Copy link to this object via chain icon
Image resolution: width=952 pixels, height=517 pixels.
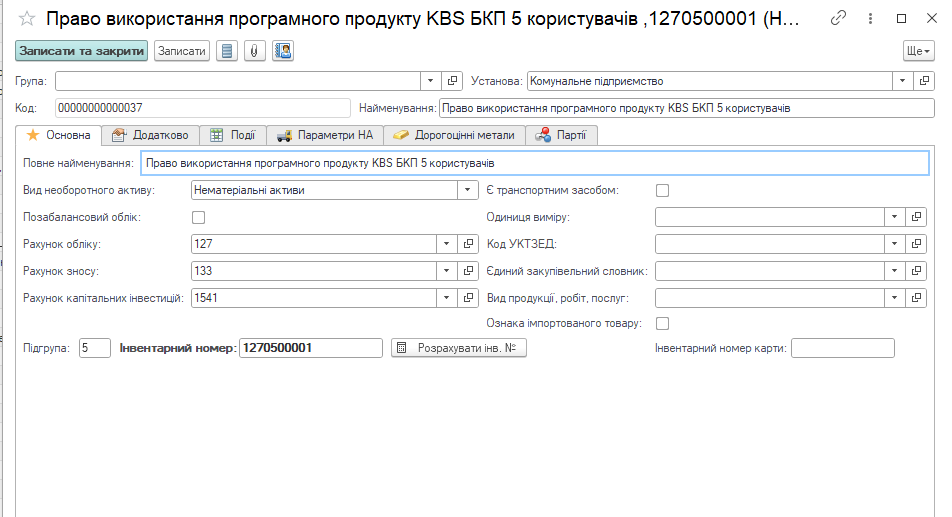click(839, 18)
